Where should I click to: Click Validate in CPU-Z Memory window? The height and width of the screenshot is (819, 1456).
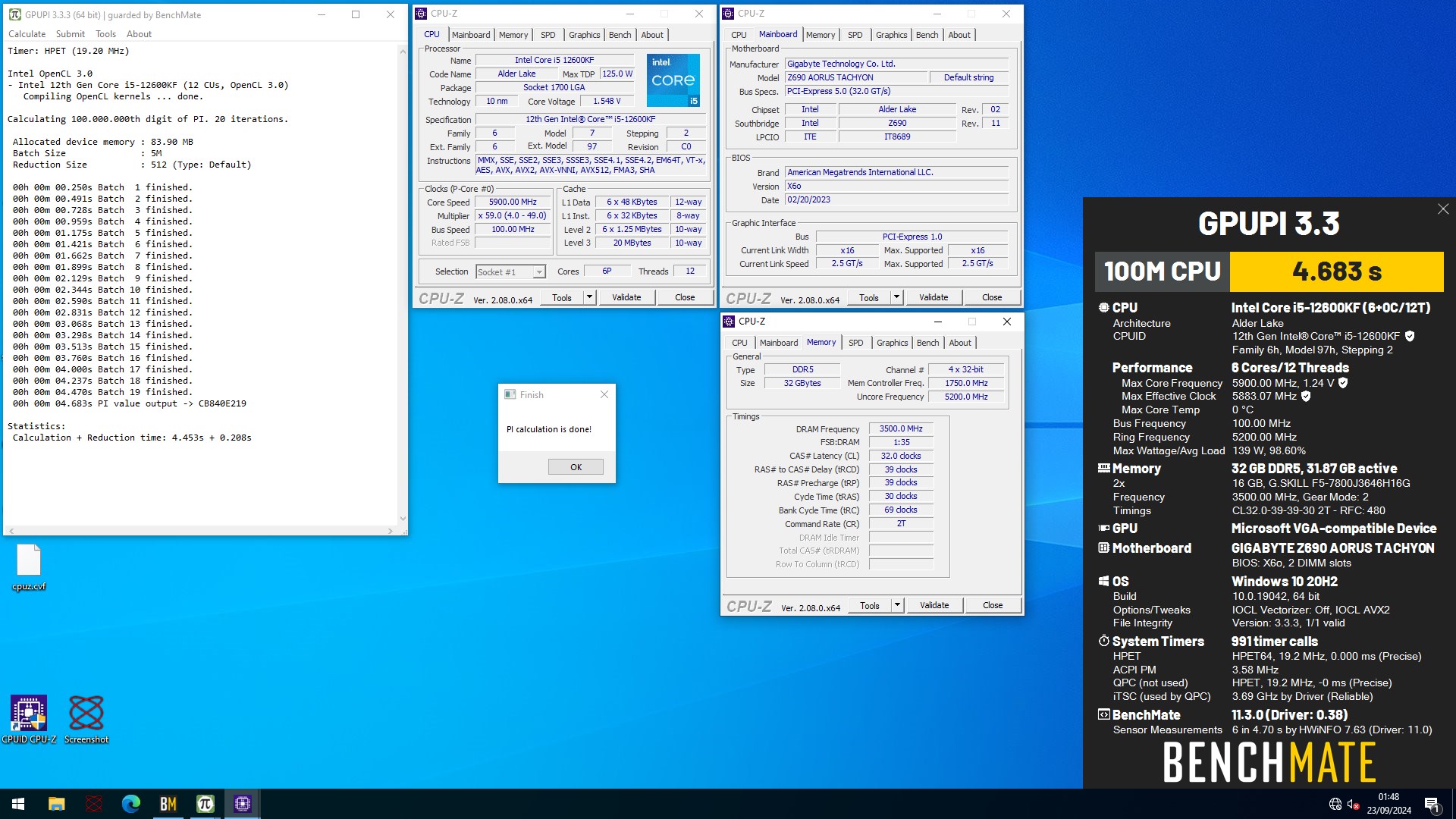934,605
